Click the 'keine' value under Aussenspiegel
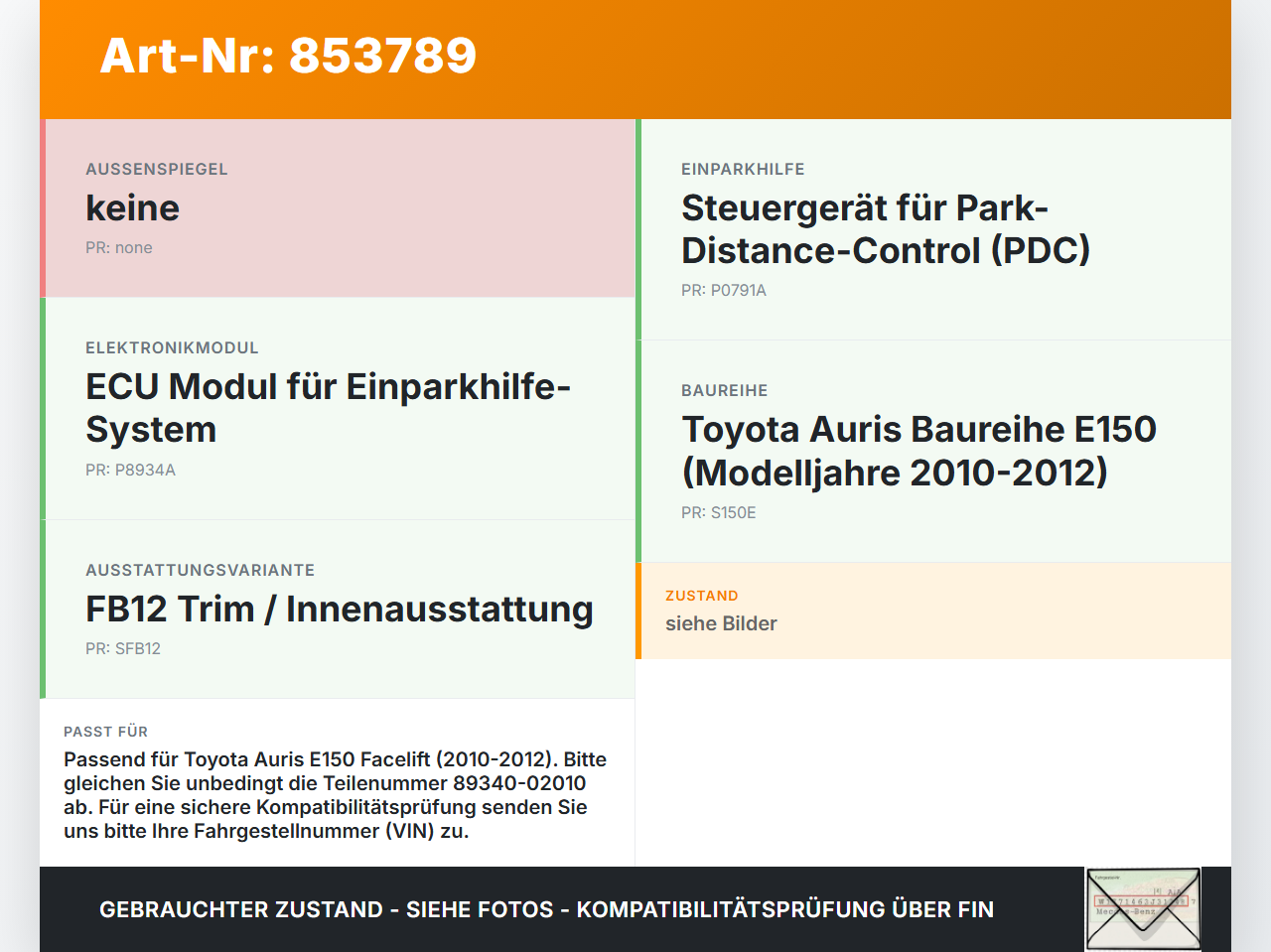The width and height of the screenshot is (1271, 952). 133,208
